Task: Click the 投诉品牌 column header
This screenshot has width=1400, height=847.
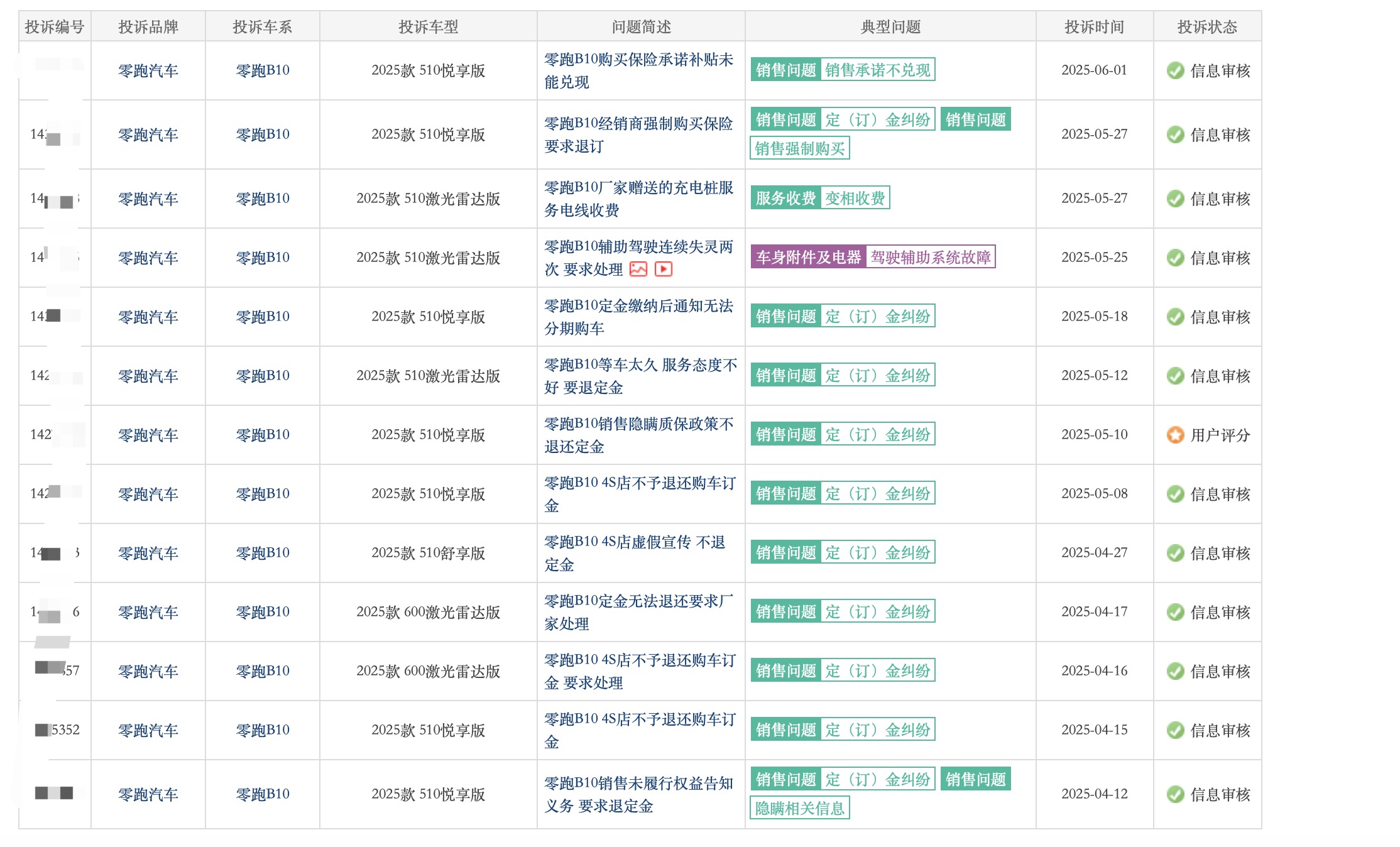Action: (148, 26)
